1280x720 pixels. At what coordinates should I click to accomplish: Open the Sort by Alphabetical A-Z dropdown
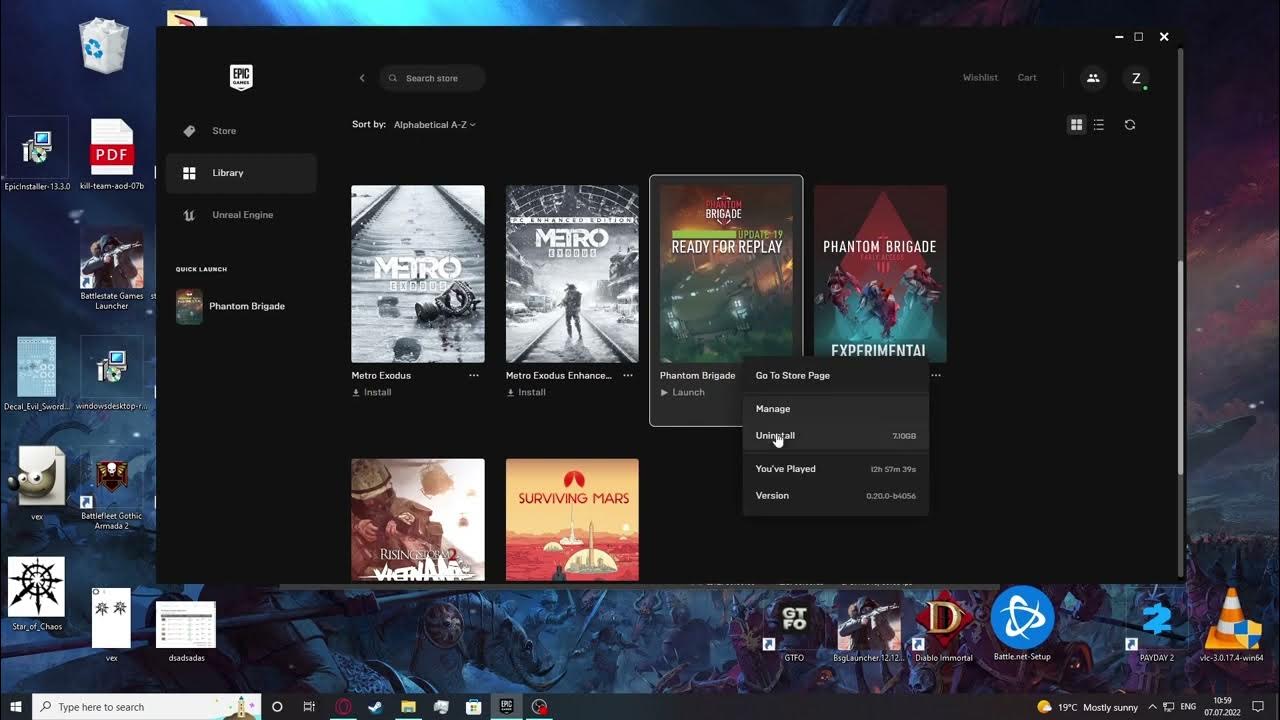435,125
